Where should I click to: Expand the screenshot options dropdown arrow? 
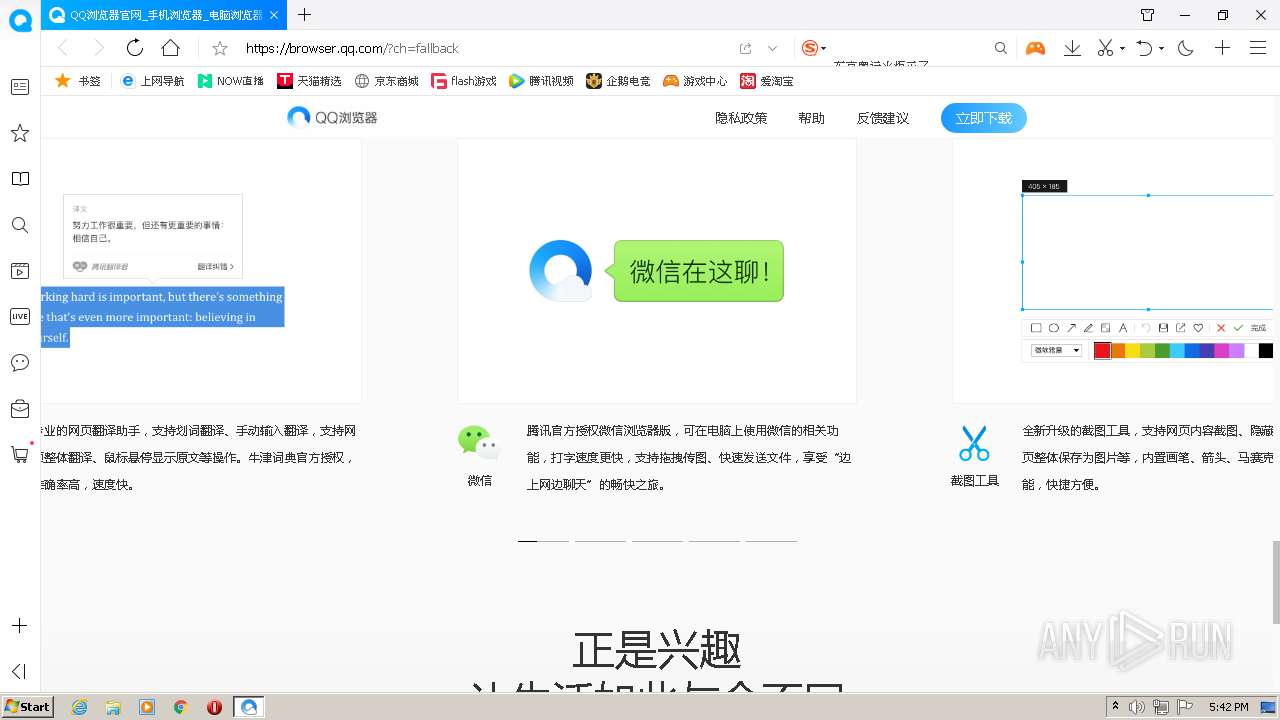tap(1122, 48)
